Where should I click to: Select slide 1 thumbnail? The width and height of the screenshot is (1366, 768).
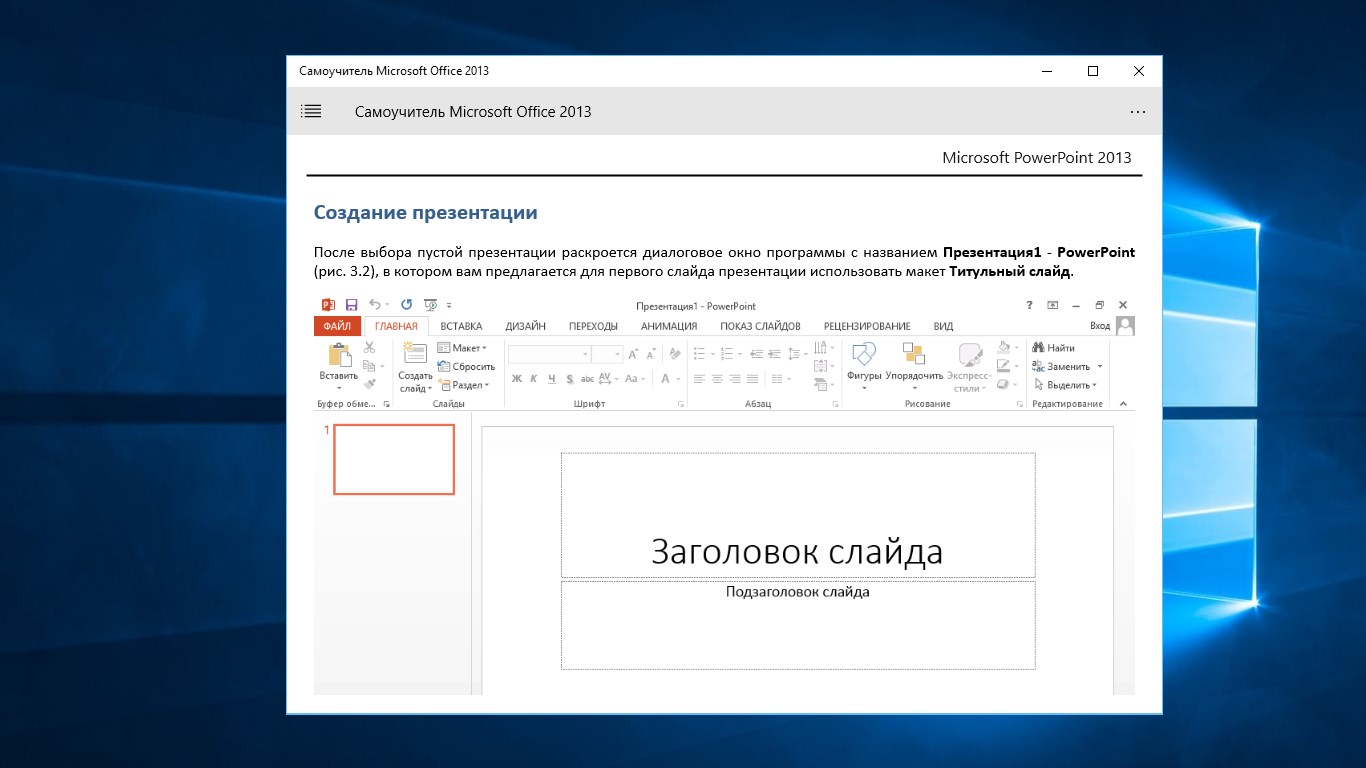pyautogui.click(x=394, y=459)
